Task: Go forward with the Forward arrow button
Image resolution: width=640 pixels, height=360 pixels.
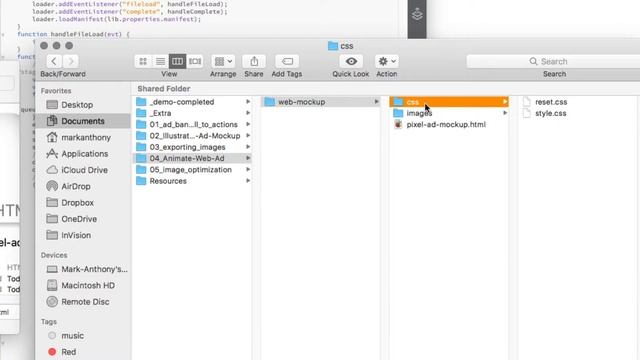Action: click(71, 61)
